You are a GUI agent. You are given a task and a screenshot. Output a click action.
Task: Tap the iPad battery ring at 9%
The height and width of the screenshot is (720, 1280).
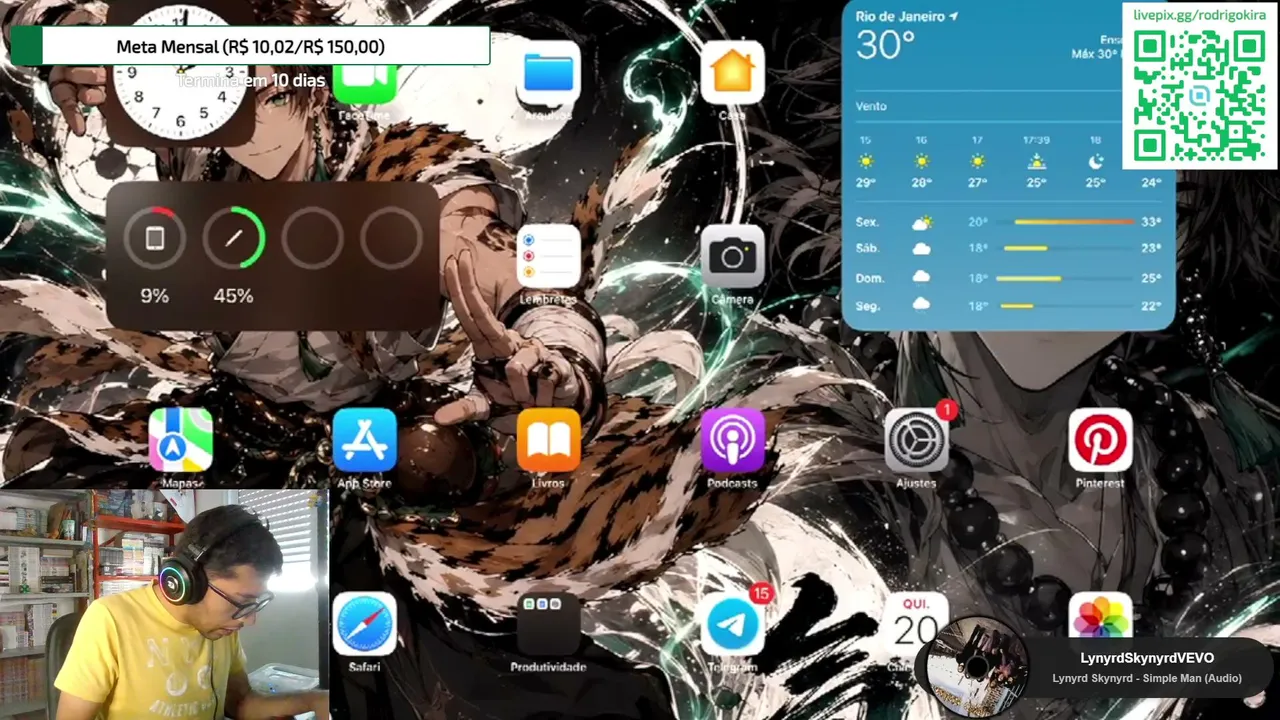point(154,238)
